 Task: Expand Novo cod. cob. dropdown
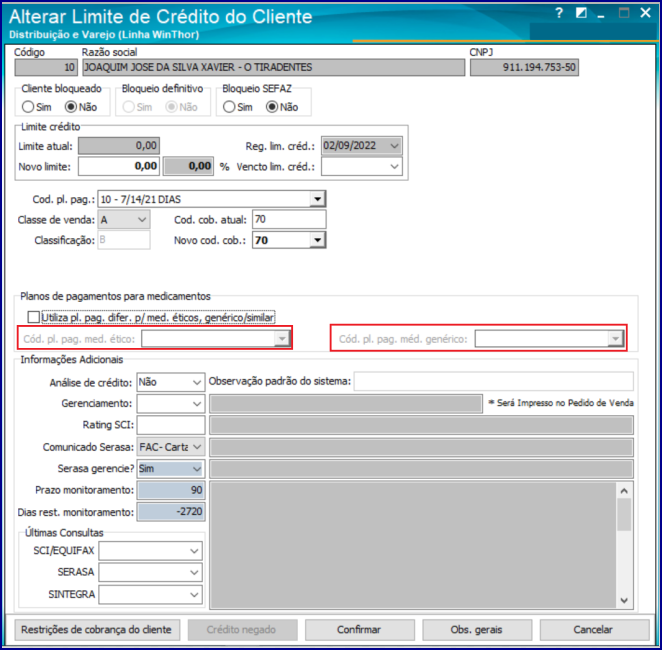pos(317,240)
